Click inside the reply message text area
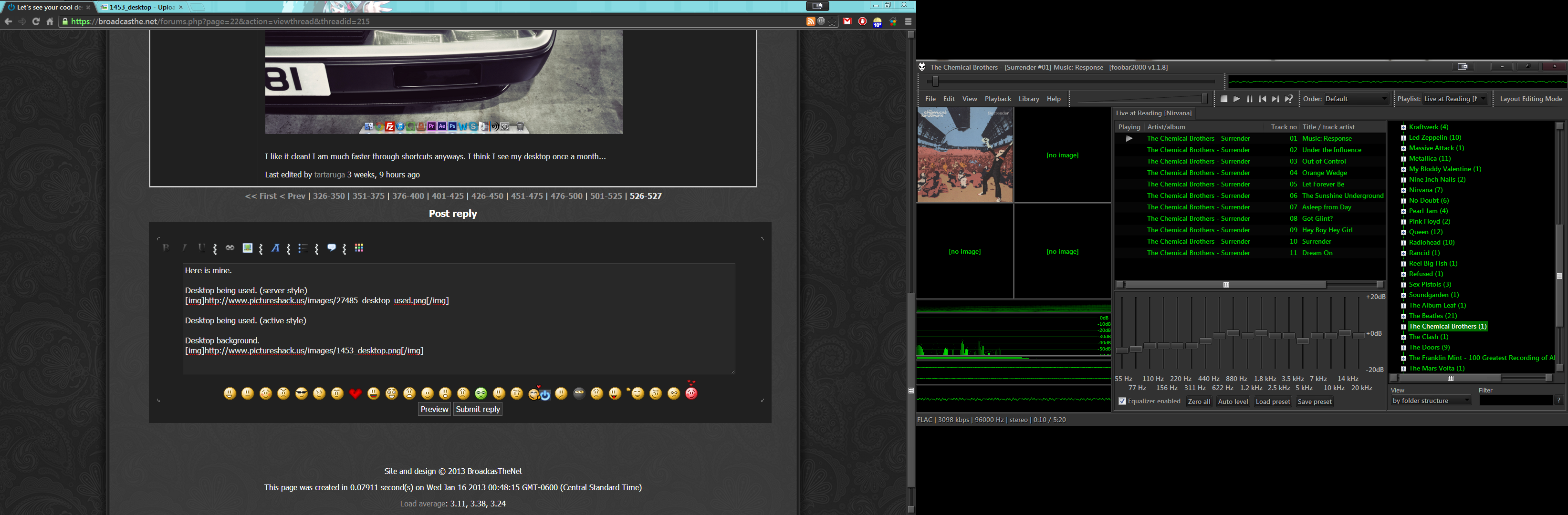The height and width of the screenshot is (515, 1568). [459, 319]
